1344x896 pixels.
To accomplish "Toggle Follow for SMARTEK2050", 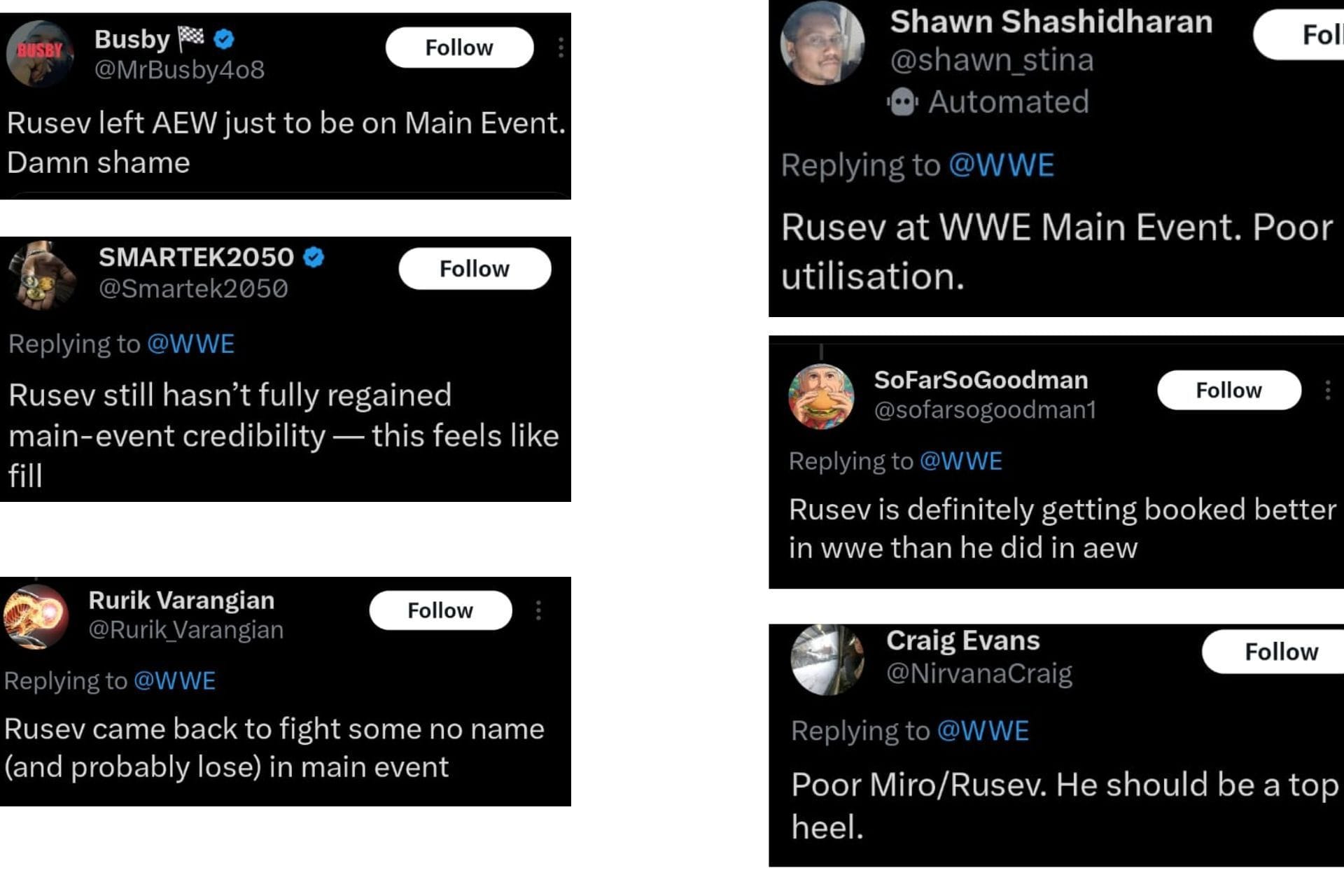I will click(475, 268).
